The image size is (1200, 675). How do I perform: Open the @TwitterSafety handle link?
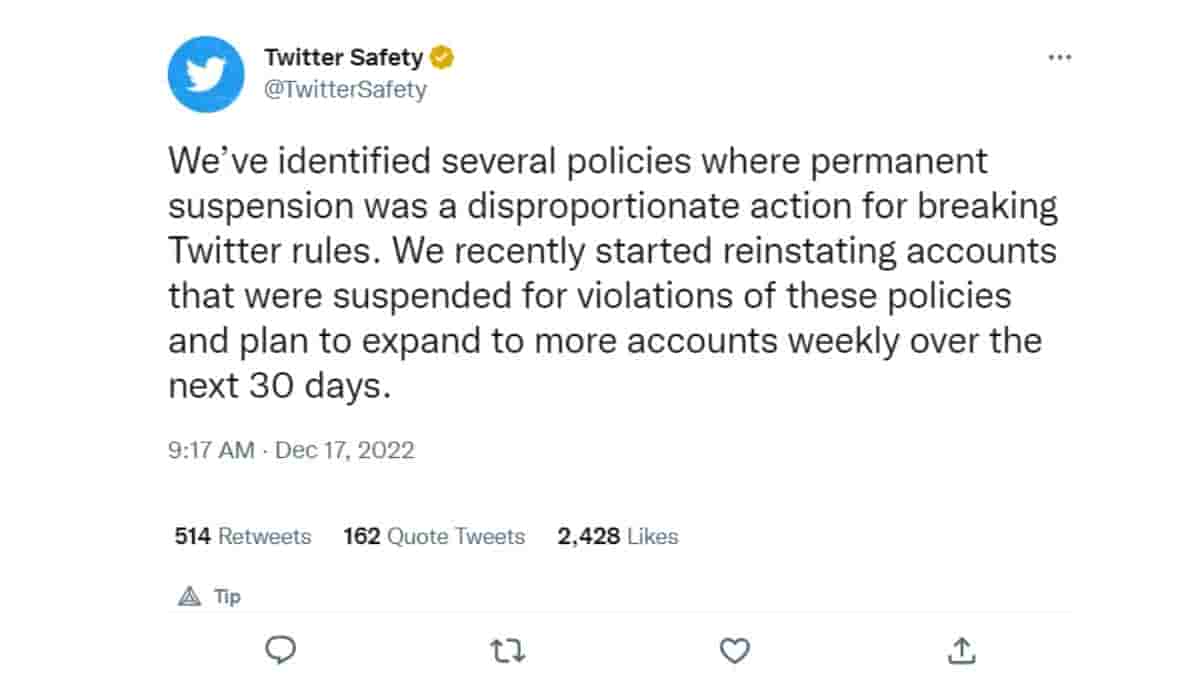pos(344,89)
